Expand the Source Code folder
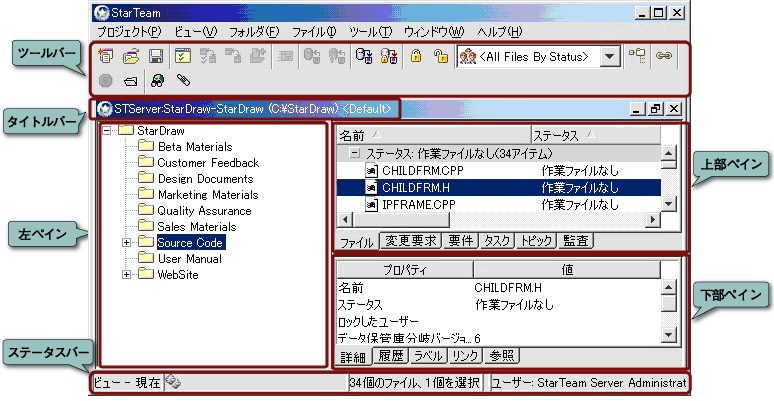Viewport: 774px width, 401px height. pos(127,242)
